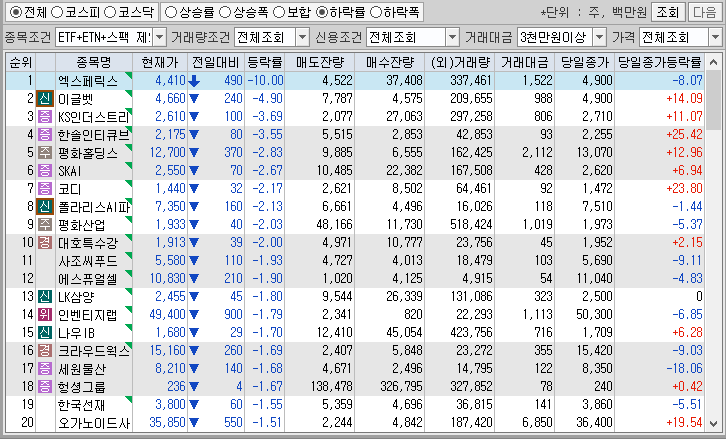Open the 거래대금 3천만원이상 dropdown

tap(600, 38)
